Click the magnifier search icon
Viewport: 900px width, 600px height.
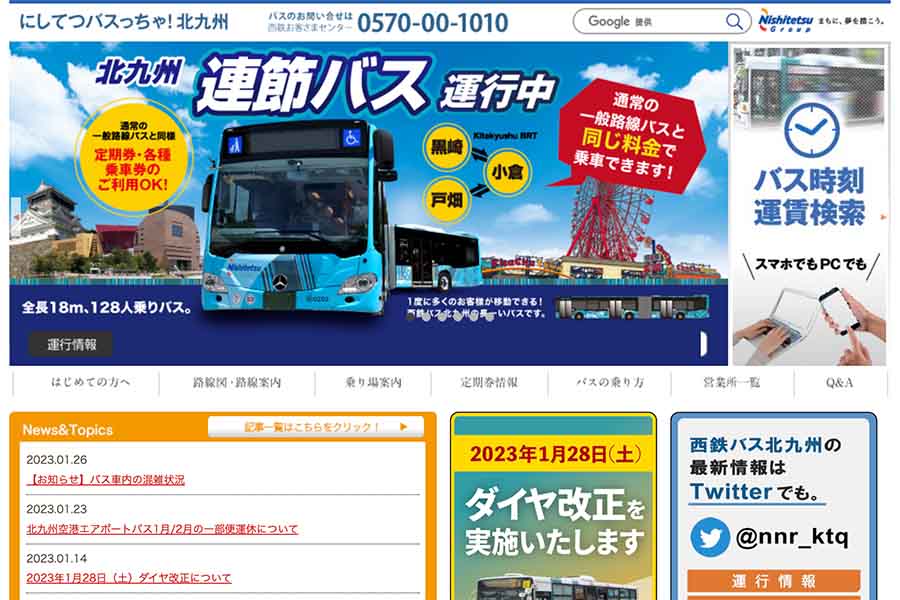(734, 22)
